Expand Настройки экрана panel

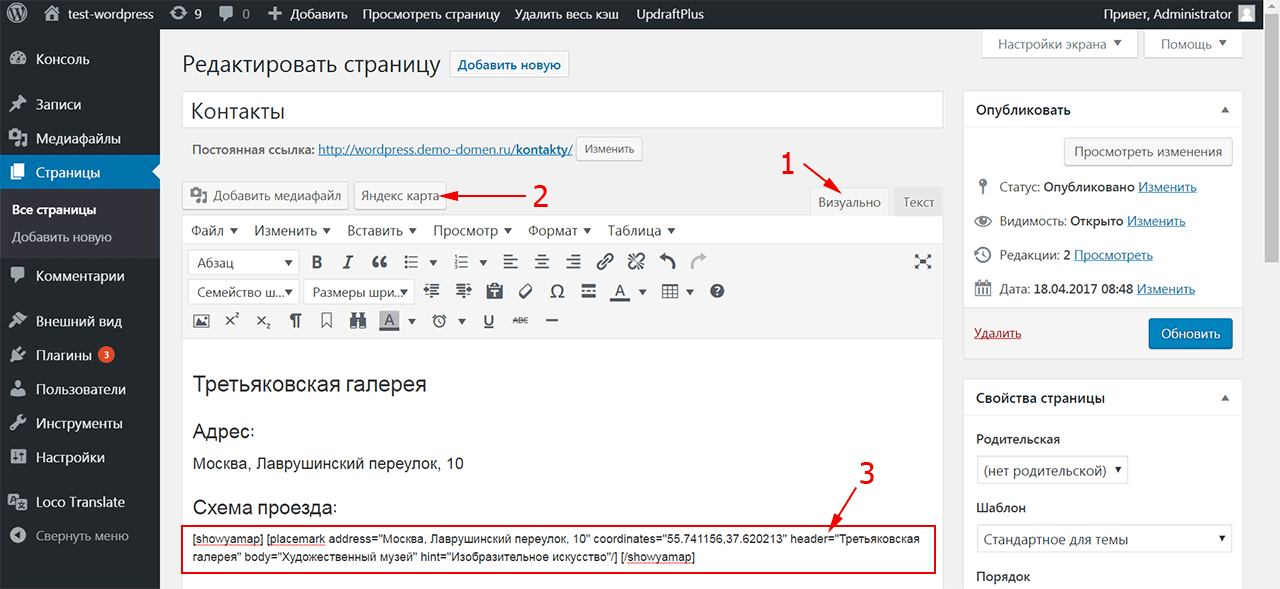(1061, 44)
